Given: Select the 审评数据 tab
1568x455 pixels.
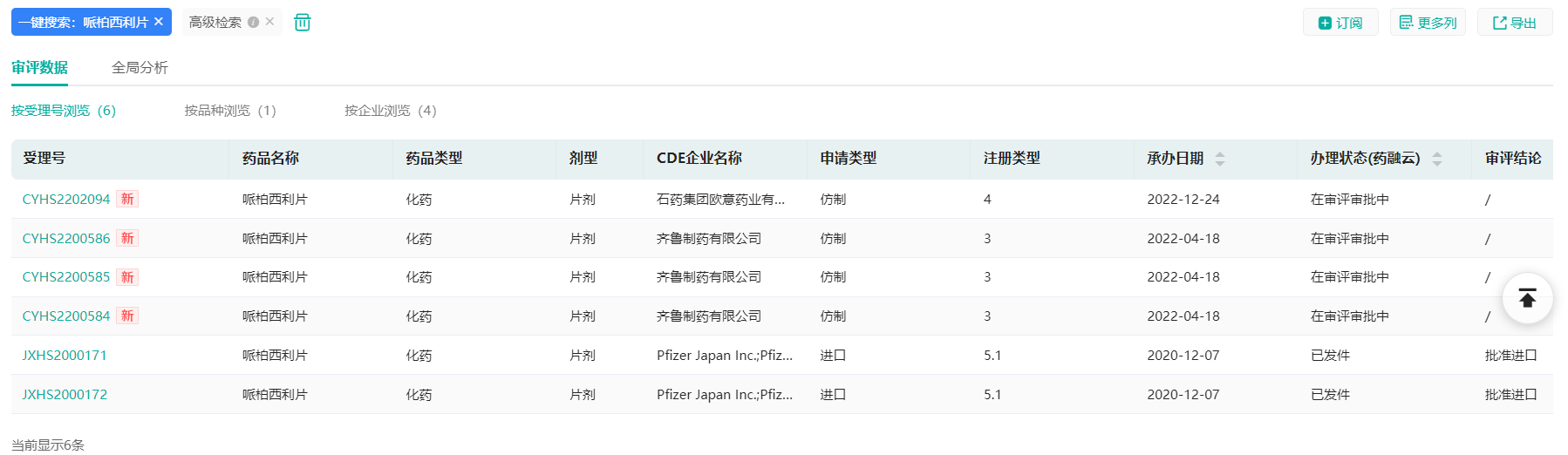Looking at the screenshot, I should (39, 67).
